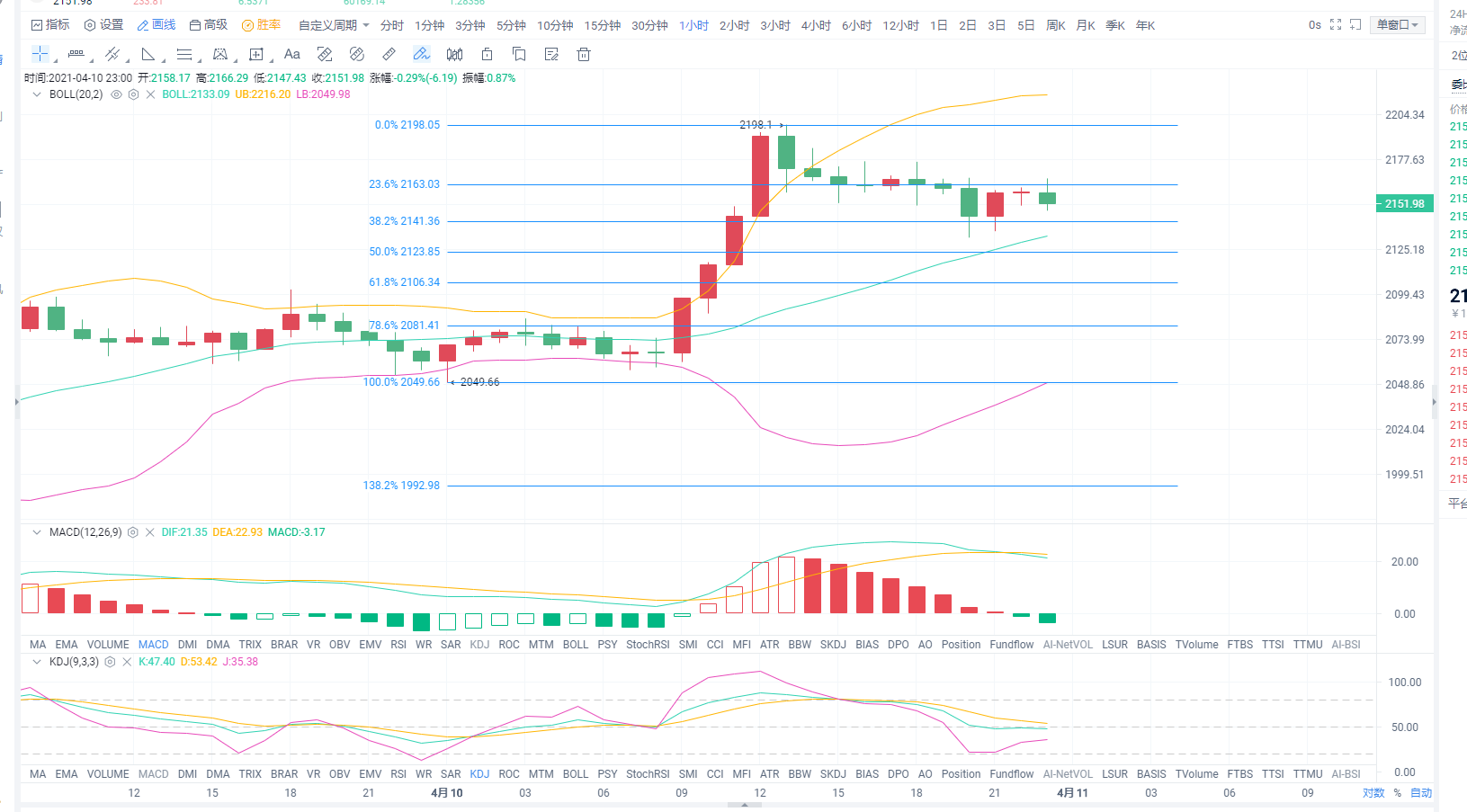Open the 指标 indicators button
This screenshot has height=812, width=1467.
(50, 25)
